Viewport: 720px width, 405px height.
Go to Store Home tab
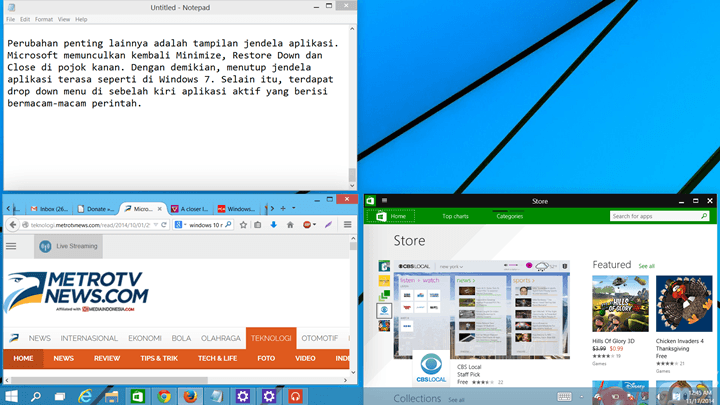pyautogui.click(x=391, y=216)
